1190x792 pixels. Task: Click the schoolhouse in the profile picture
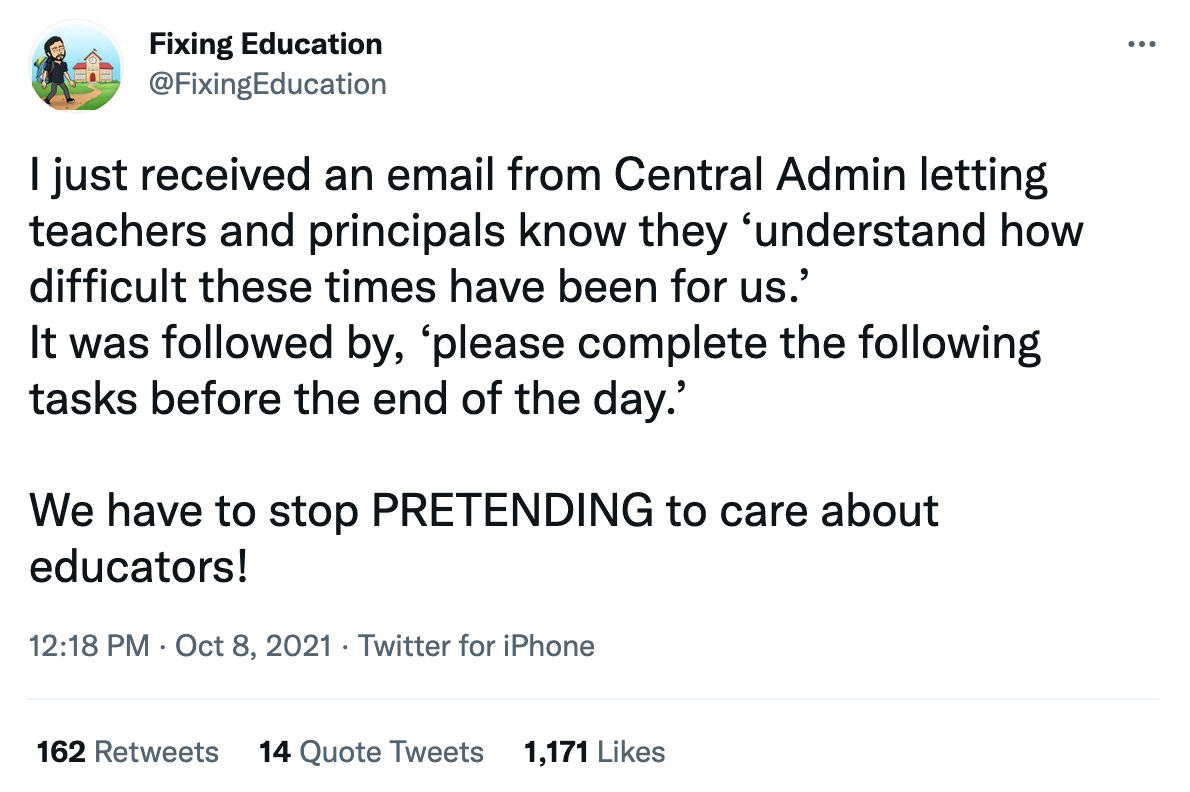96,67
